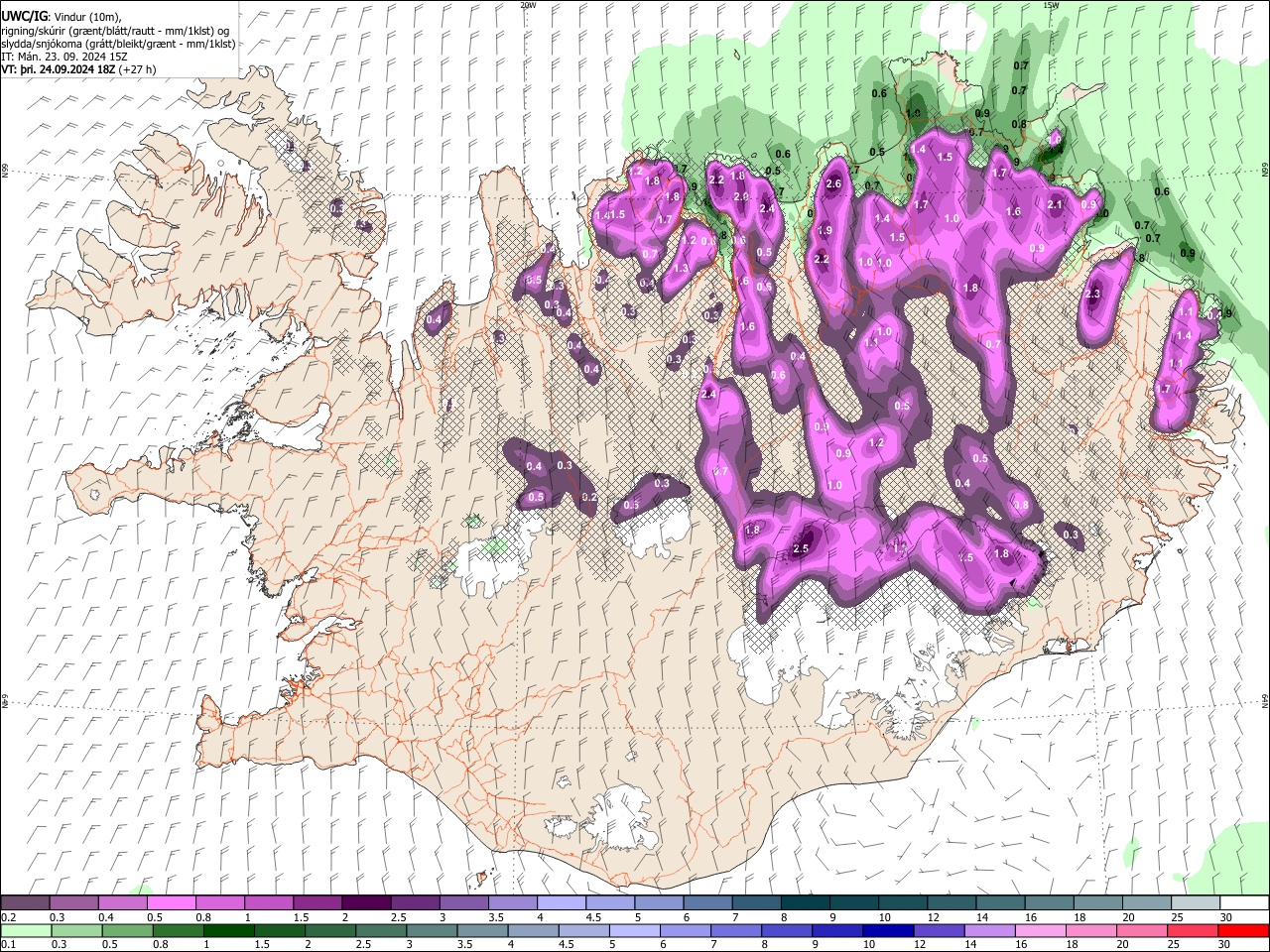
Task: Pick upper legend swatch between 2 and 2.5
Action: (365, 902)
